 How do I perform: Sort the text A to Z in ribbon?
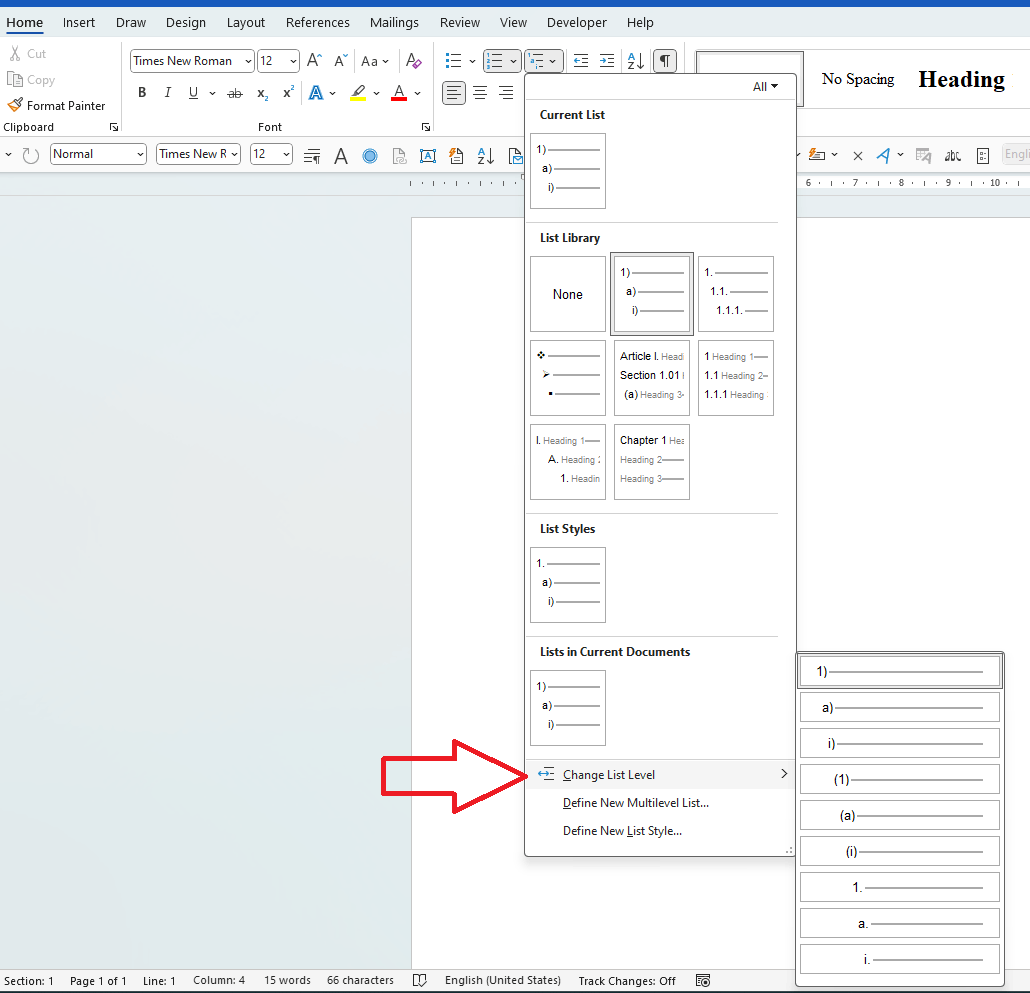click(635, 61)
